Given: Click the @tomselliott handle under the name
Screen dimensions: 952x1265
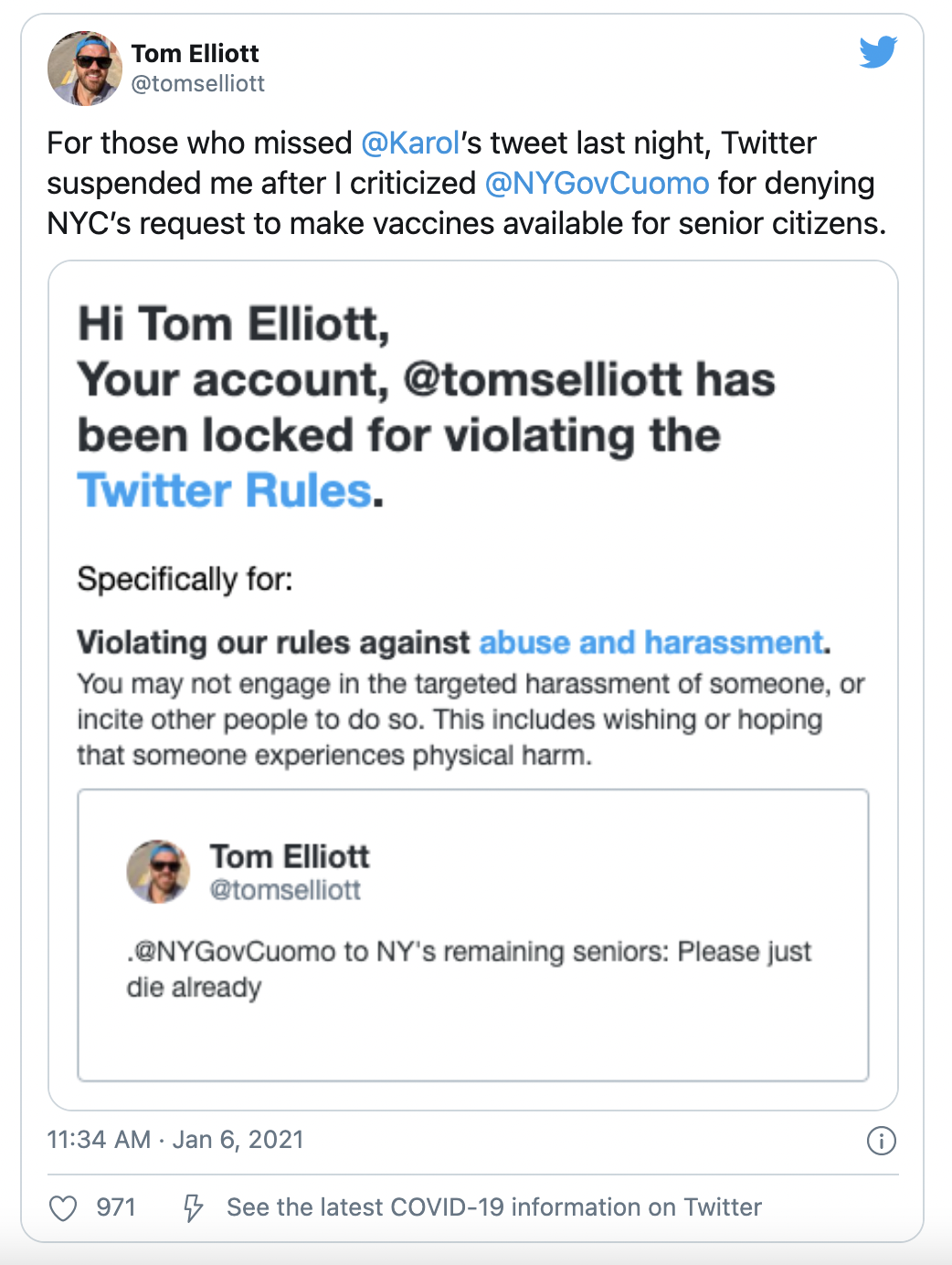Looking at the screenshot, I should (x=198, y=84).
